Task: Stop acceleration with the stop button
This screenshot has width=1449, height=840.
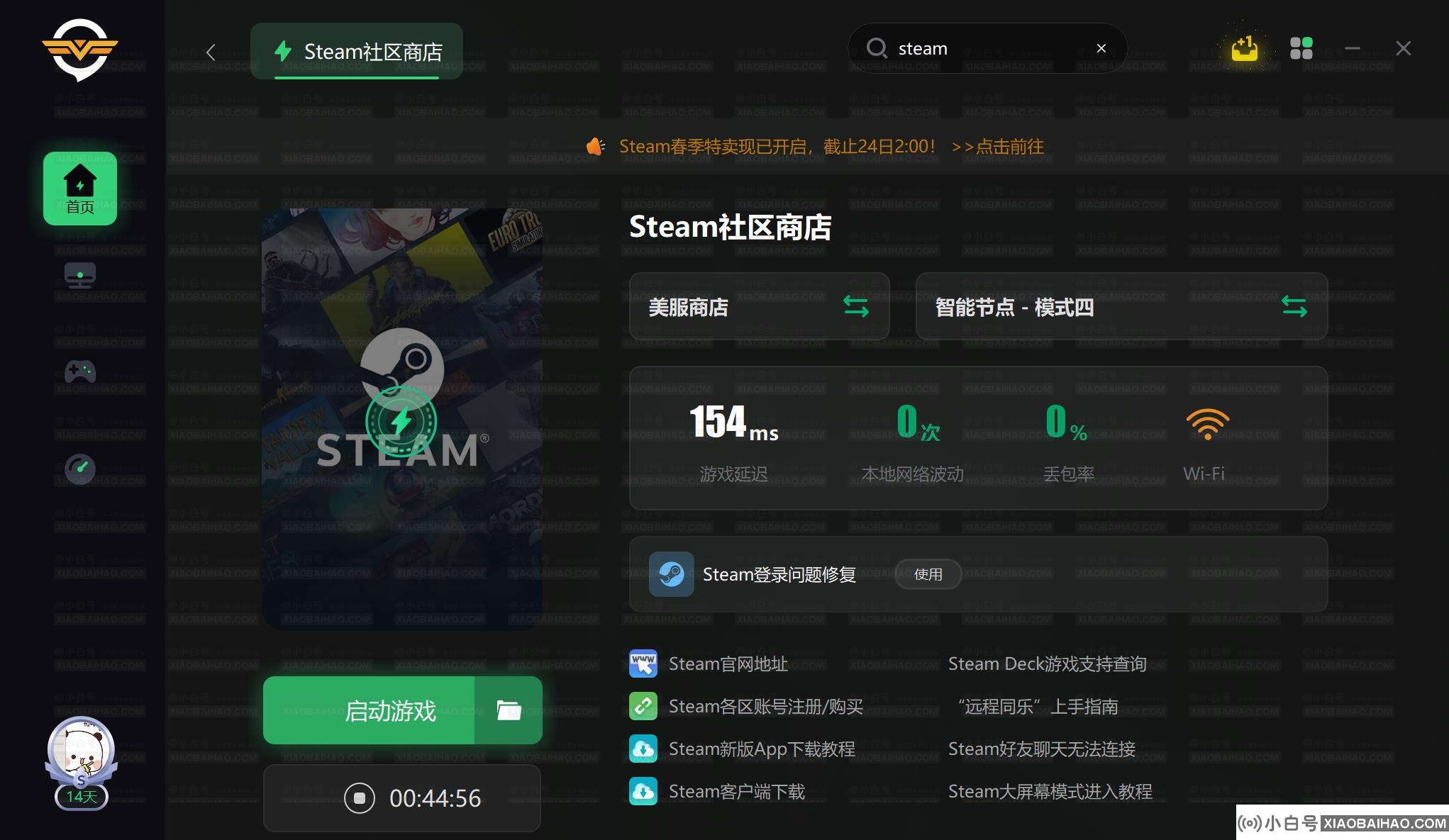Action: (x=359, y=798)
